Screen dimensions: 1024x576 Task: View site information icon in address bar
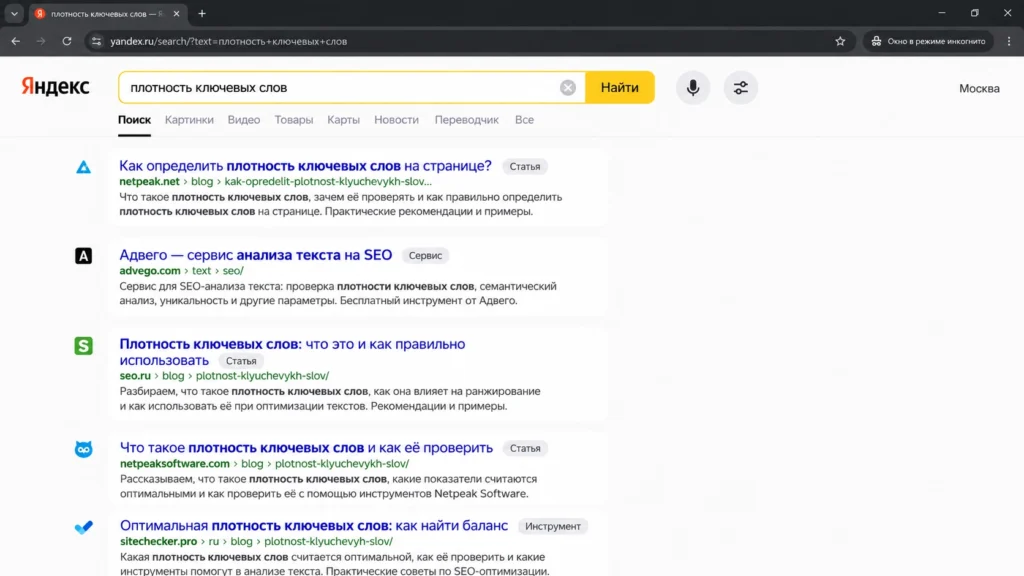97,41
